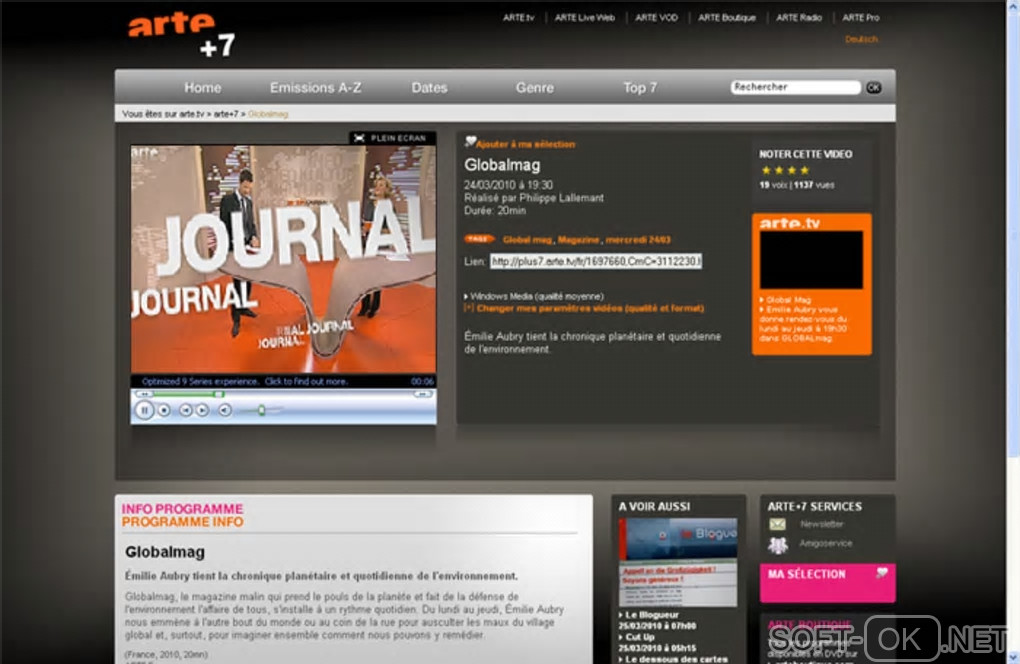Open the ARTE Radio top link
Viewport: 1020px width, 664px height.
click(x=799, y=18)
